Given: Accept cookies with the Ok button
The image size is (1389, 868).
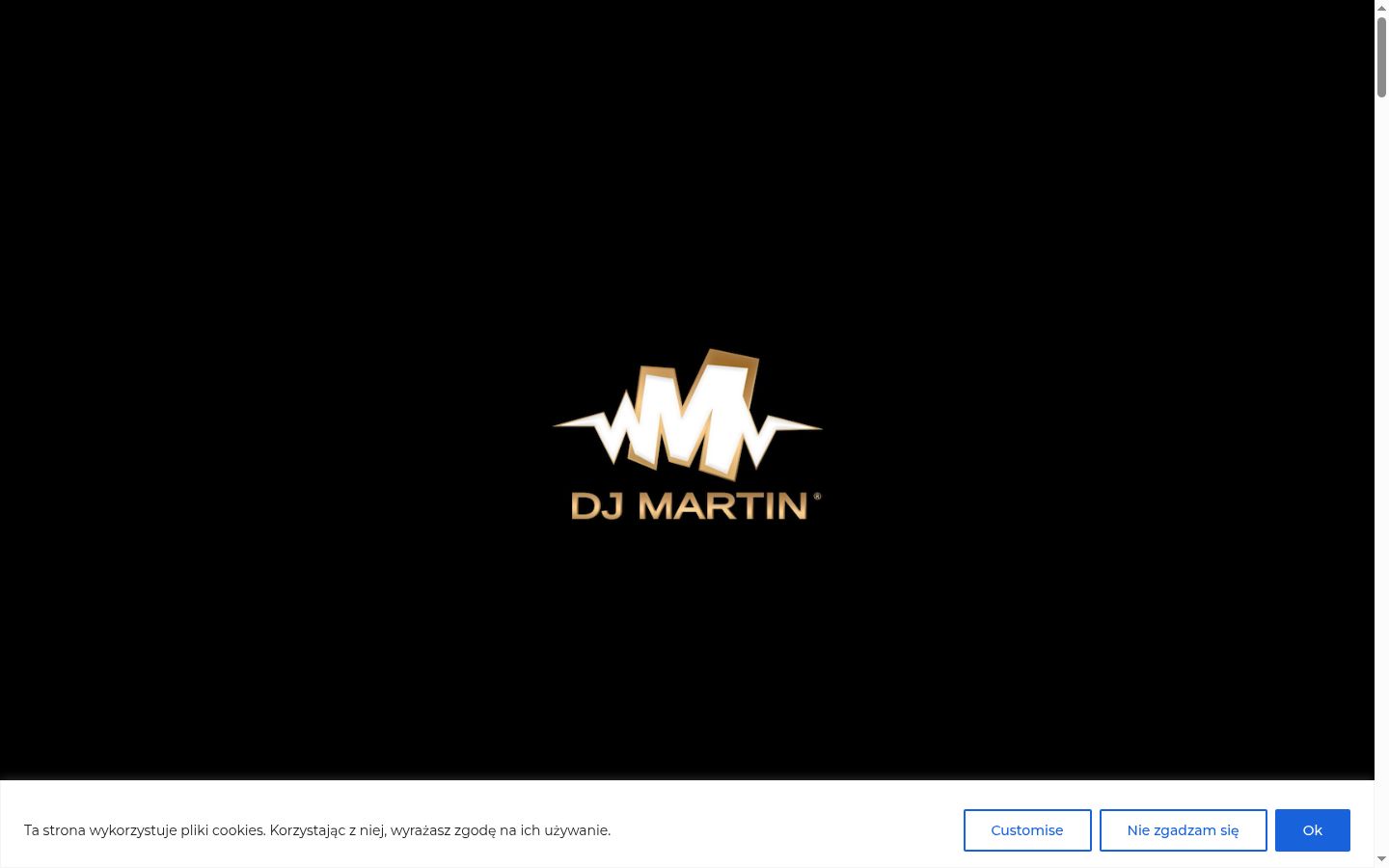Looking at the screenshot, I should point(1312,830).
